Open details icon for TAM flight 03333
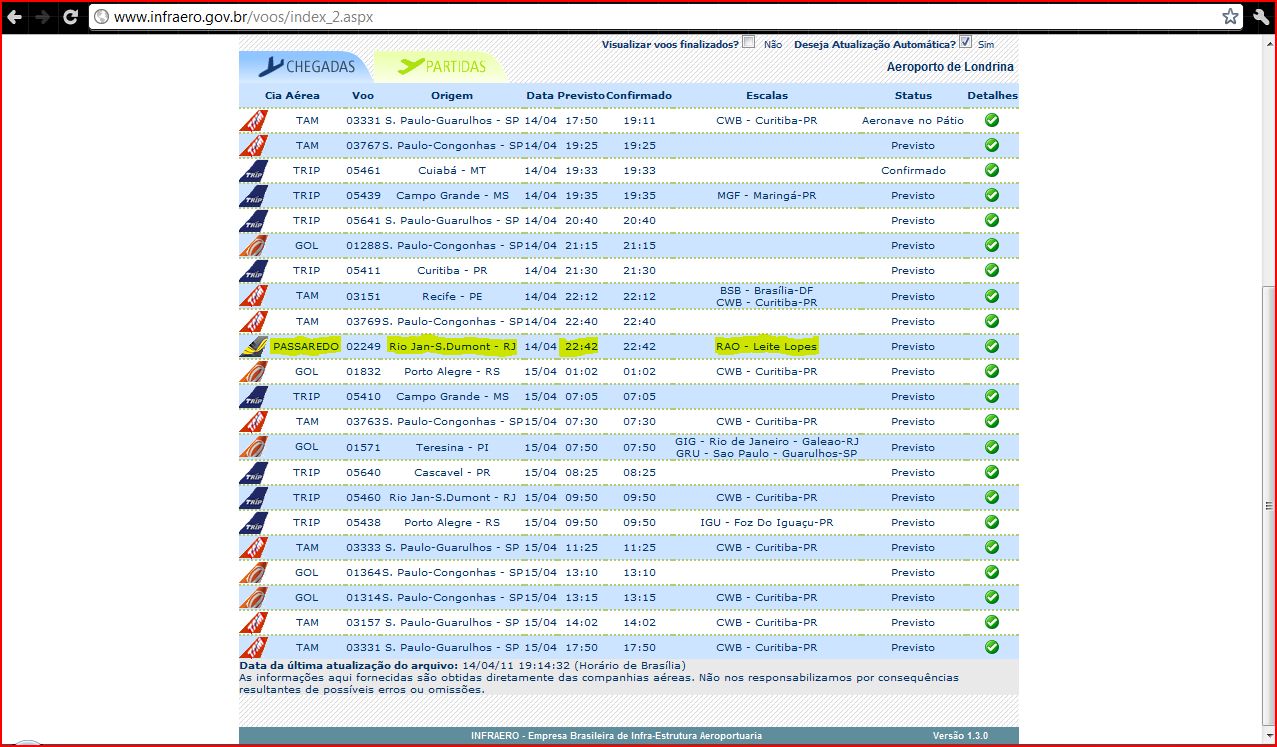The width and height of the screenshot is (1277, 747). click(x=992, y=547)
